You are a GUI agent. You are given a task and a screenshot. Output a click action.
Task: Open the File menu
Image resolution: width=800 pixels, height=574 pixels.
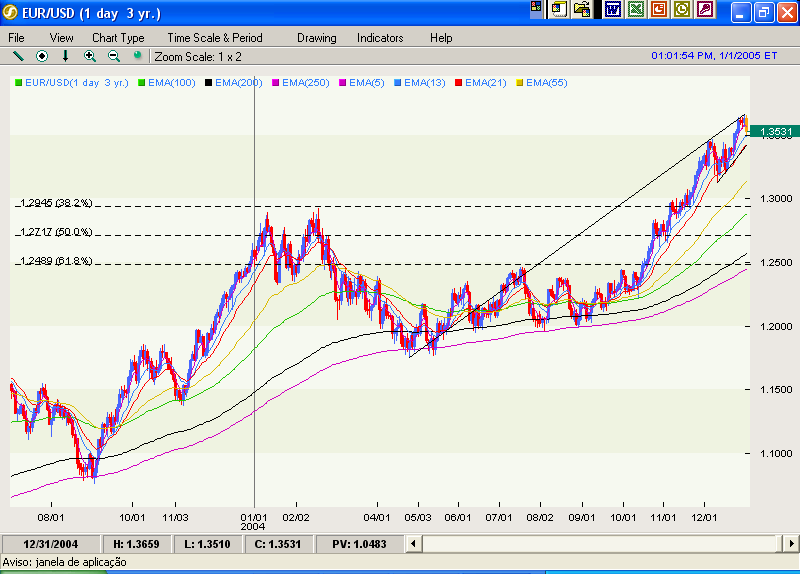(x=17, y=38)
